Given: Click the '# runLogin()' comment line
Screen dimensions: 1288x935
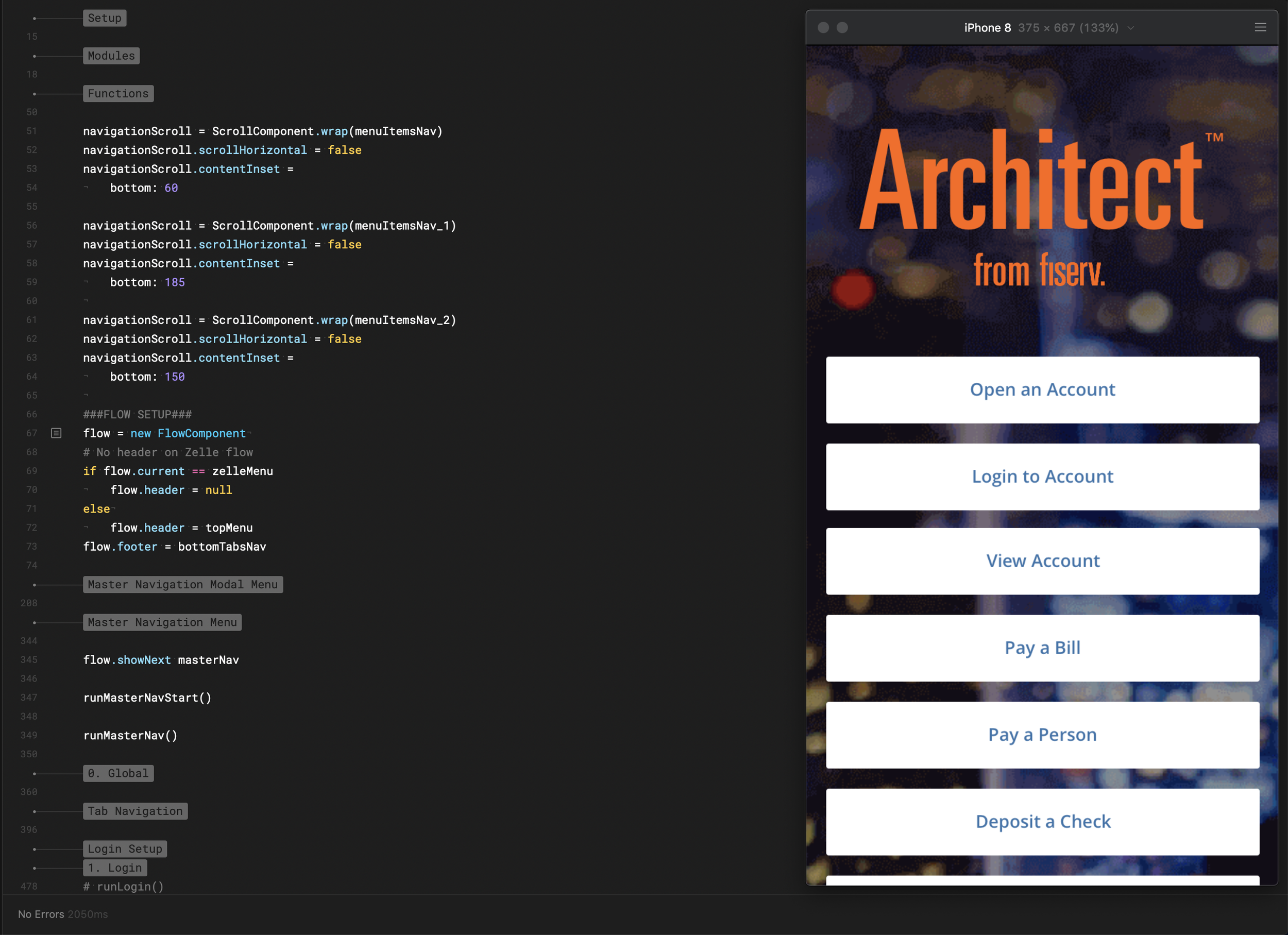Looking at the screenshot, I should click(x=123, y=887).
